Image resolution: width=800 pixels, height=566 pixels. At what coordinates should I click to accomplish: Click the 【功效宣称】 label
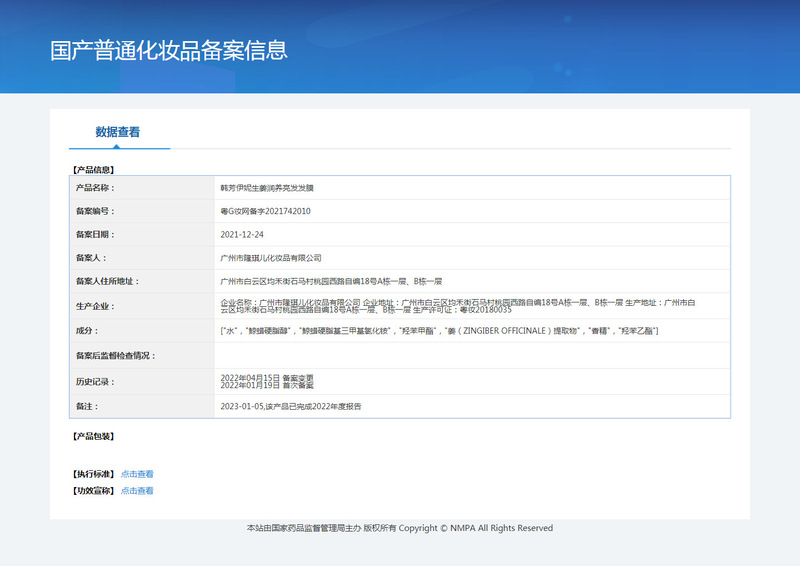click(x=93, y=491)
